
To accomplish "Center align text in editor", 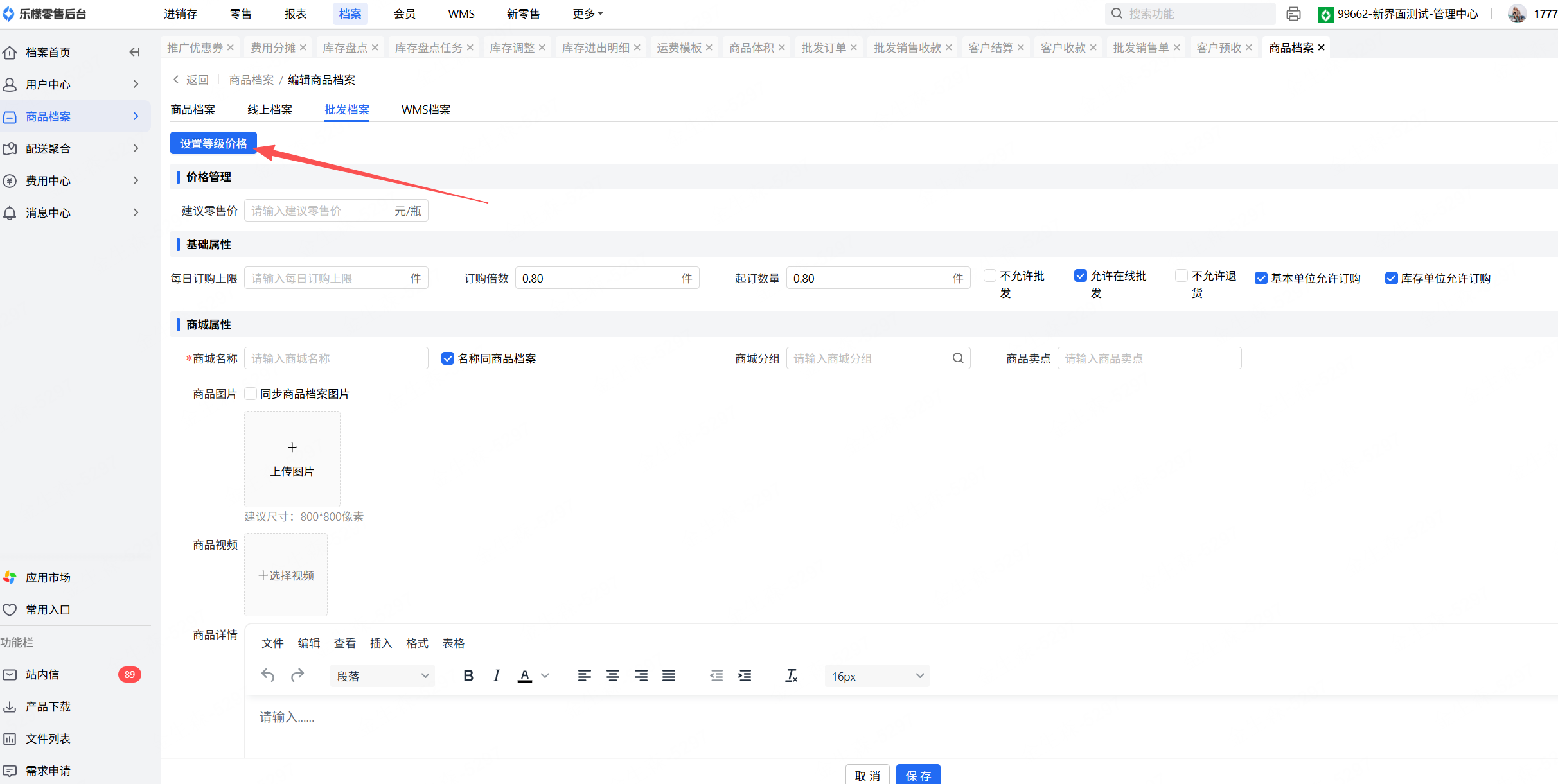I will pyautogui.click(x=613, y=675).
